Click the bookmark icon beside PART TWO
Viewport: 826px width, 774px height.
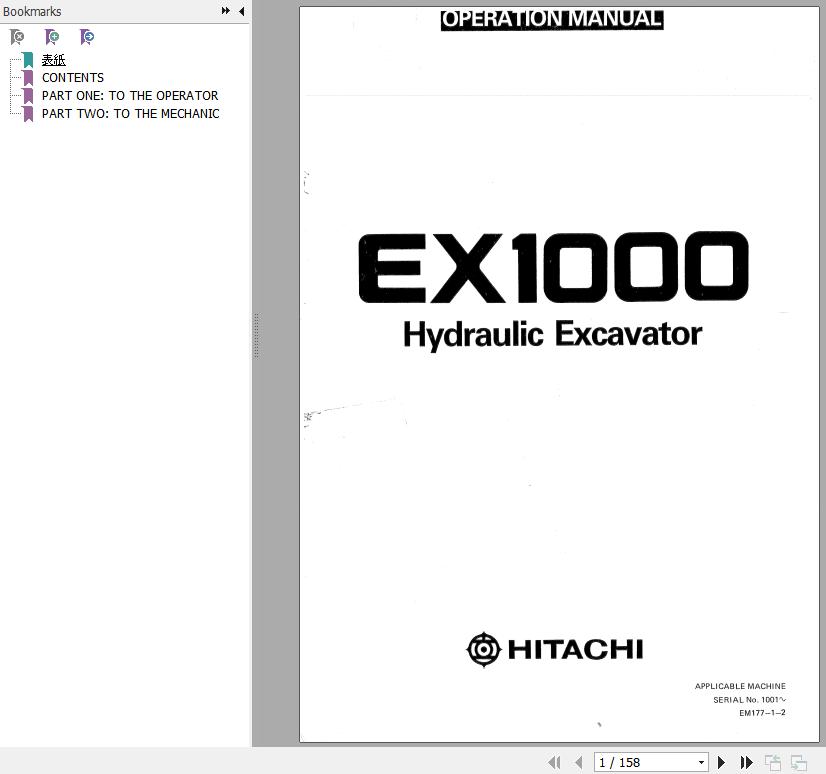(28, 114)
